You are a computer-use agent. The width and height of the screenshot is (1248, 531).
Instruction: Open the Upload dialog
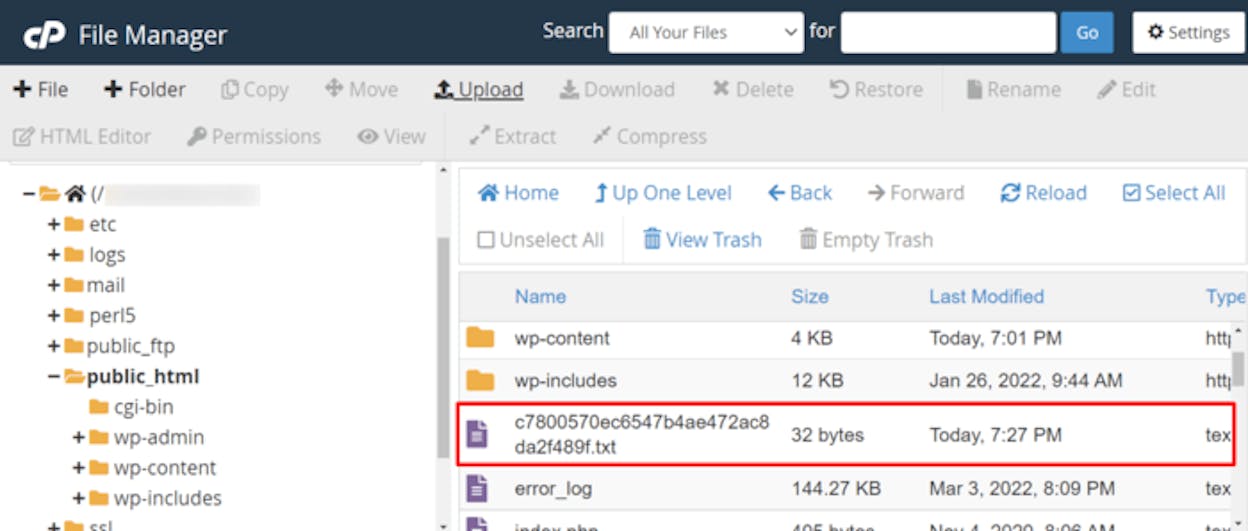[478, 89]
